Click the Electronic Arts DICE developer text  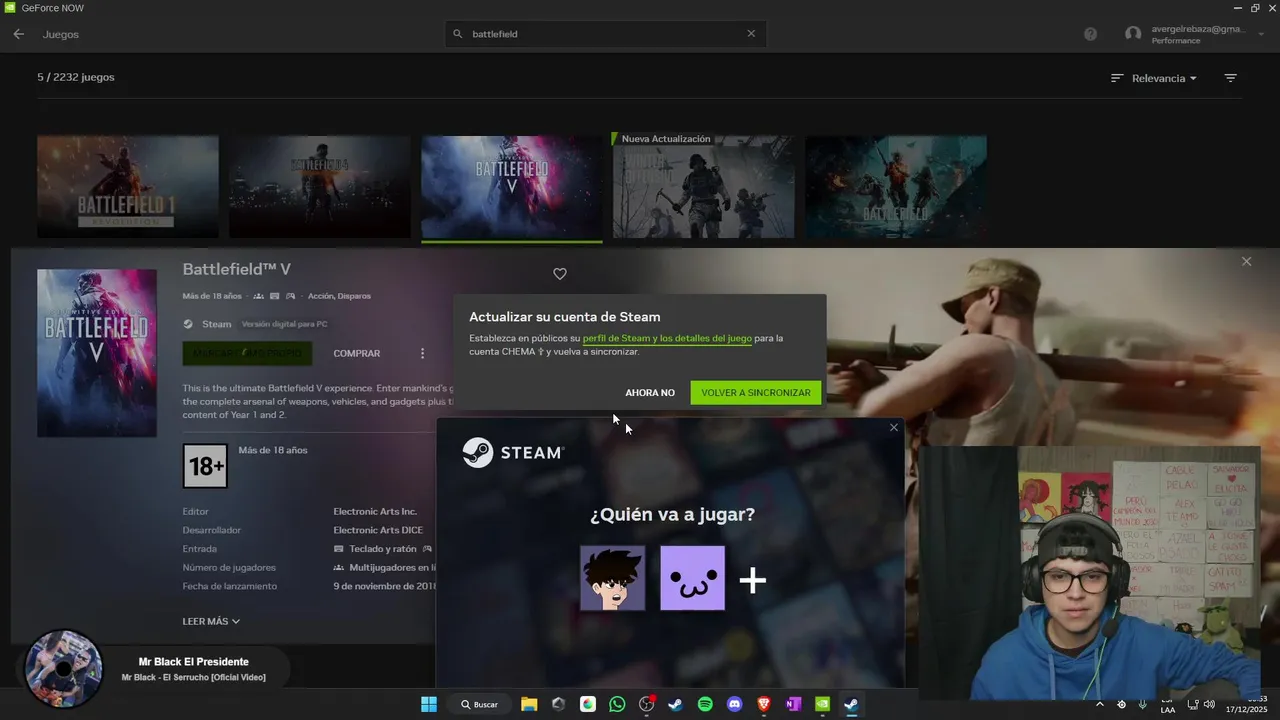point(378,530)
